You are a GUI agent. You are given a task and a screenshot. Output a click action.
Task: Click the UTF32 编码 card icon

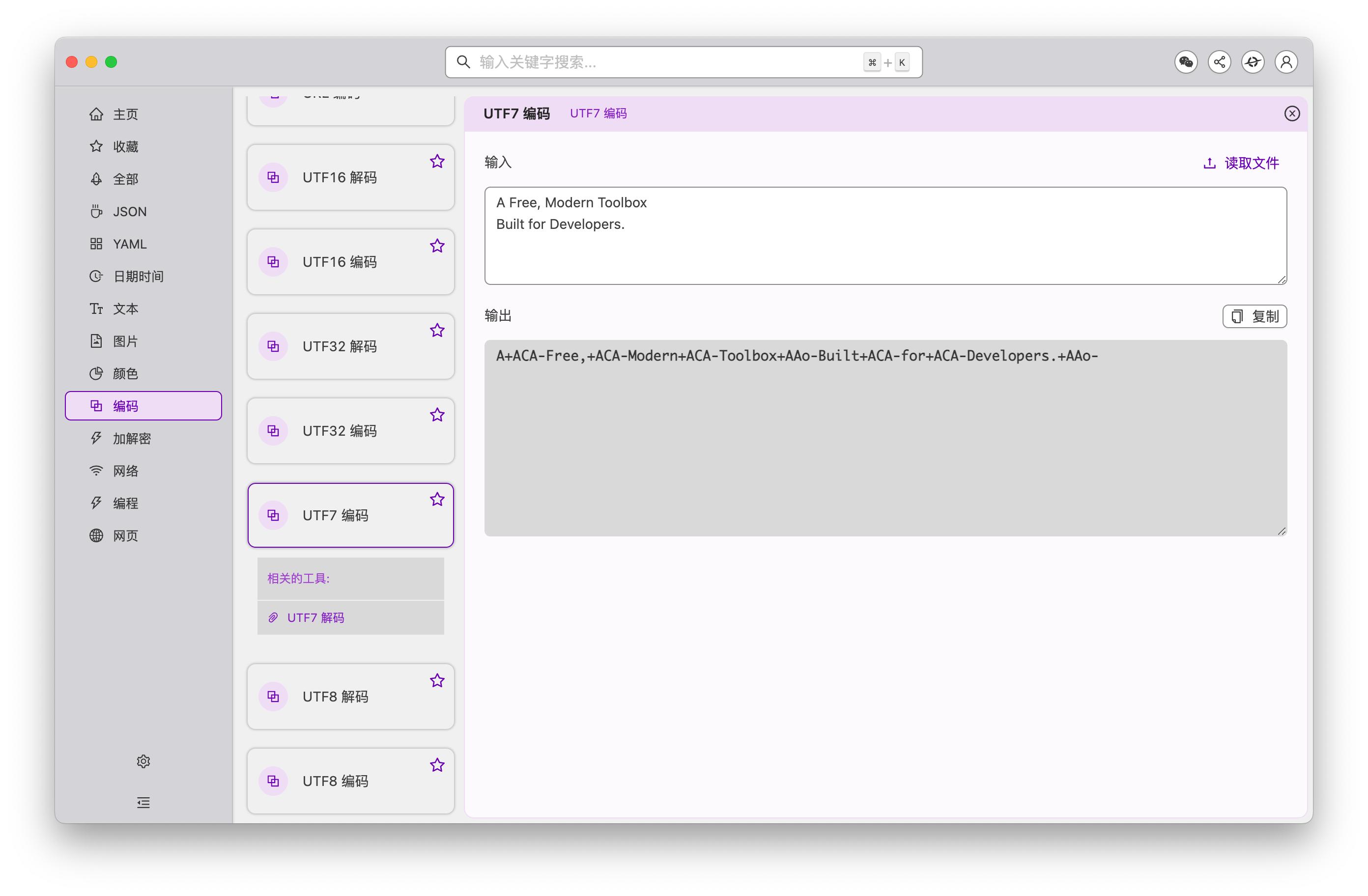(273, 431)
